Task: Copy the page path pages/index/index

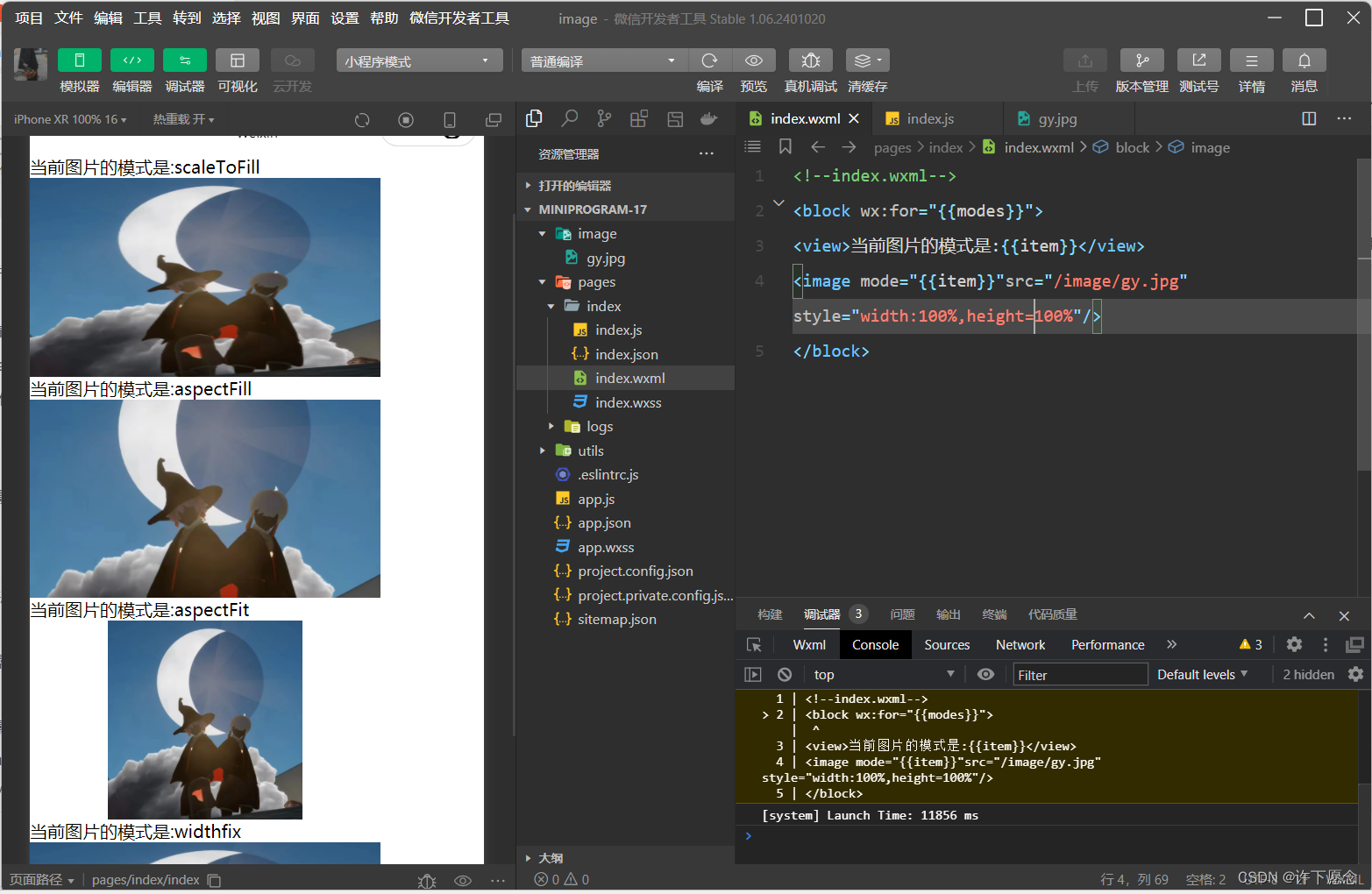Action: (214, 880)
